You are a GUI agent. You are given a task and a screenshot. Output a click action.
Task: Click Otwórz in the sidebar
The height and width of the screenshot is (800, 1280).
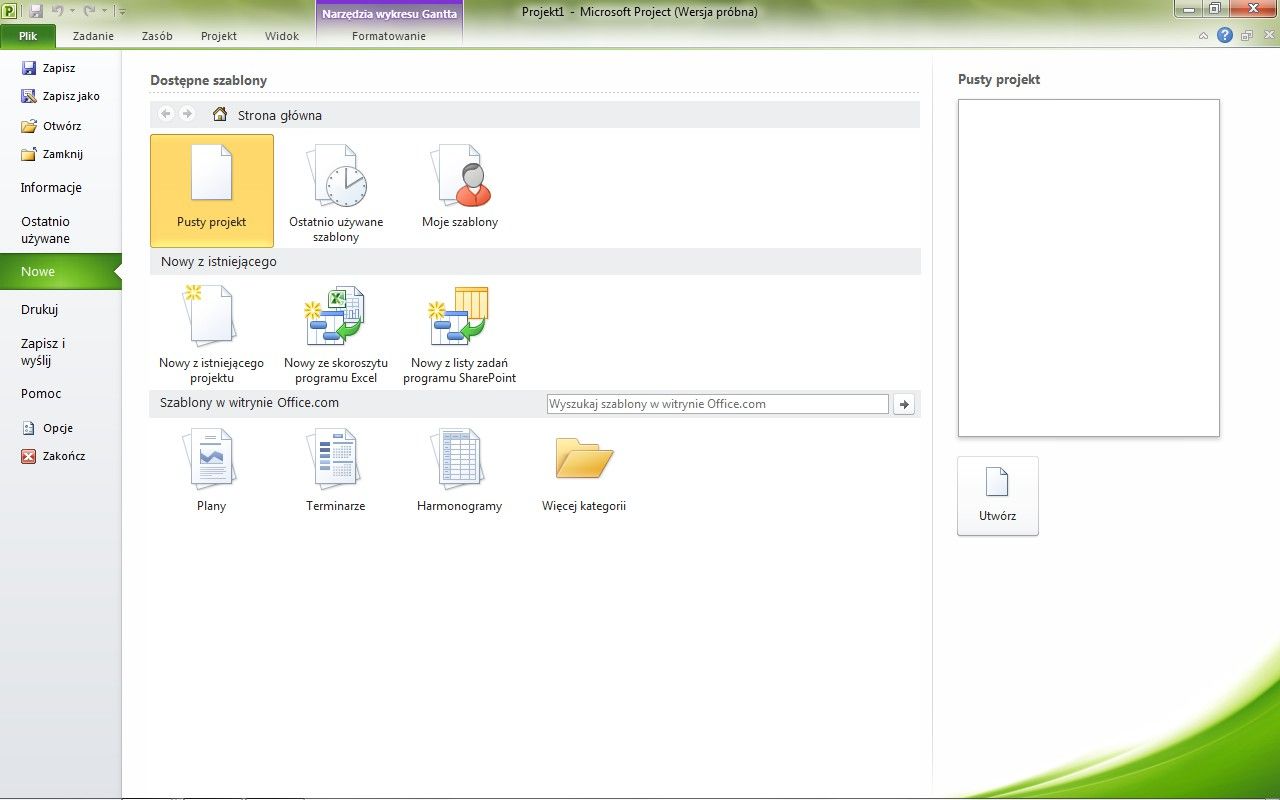pyautogui.click(x=51, y=126)
